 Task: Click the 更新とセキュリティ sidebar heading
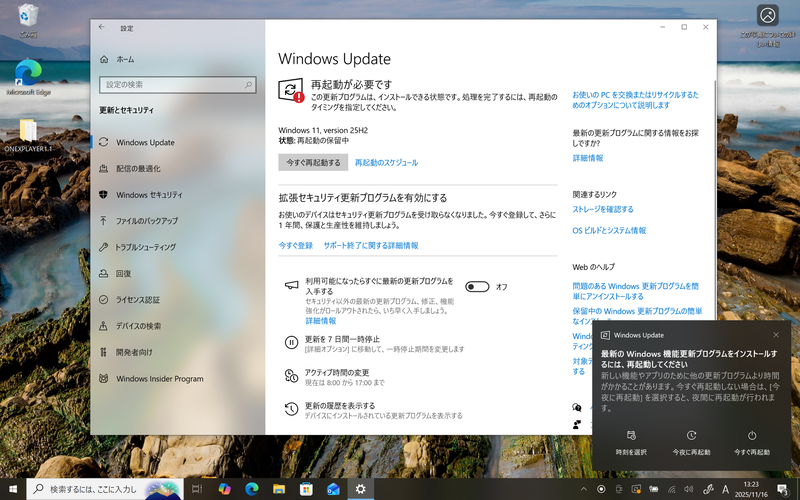127,110
